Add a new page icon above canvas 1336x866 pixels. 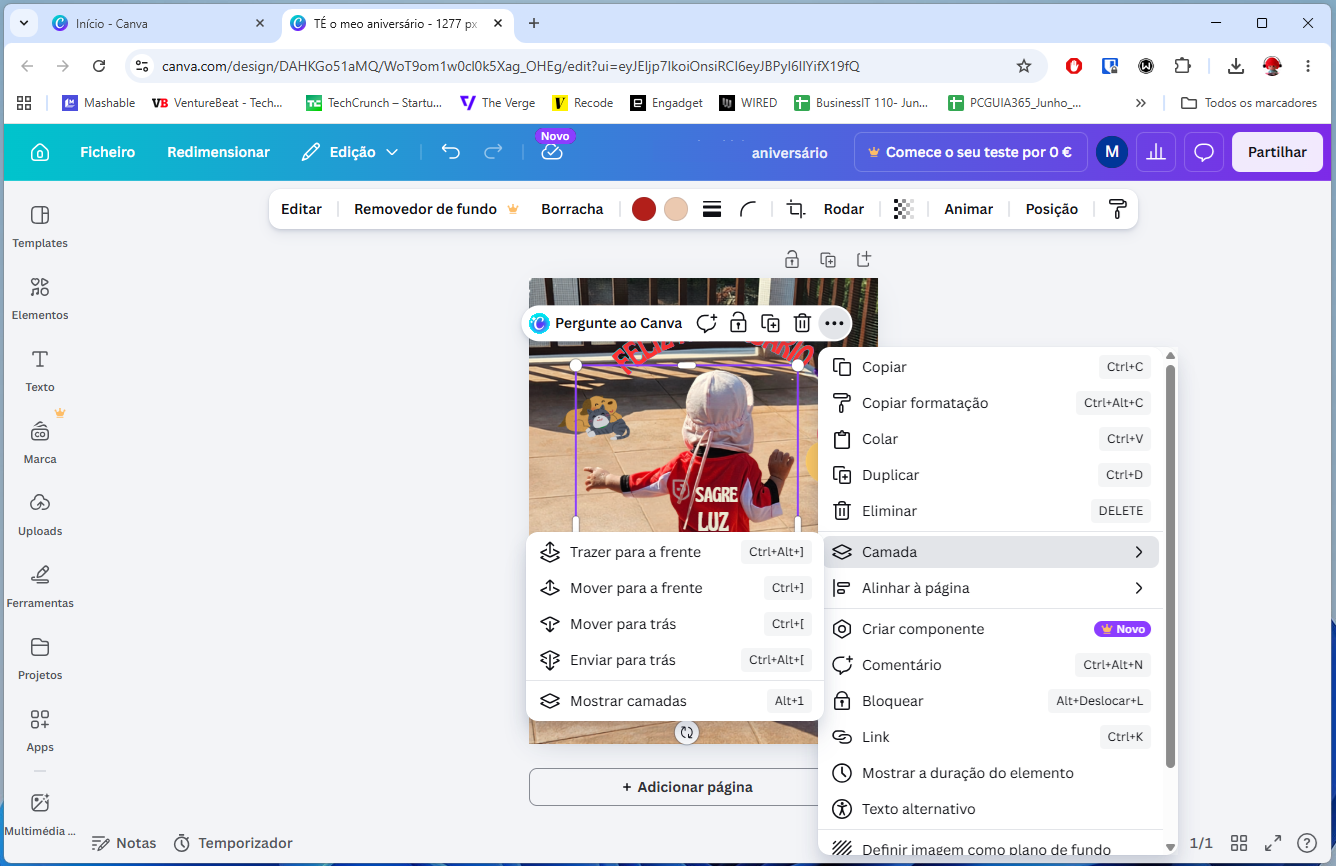864,260
